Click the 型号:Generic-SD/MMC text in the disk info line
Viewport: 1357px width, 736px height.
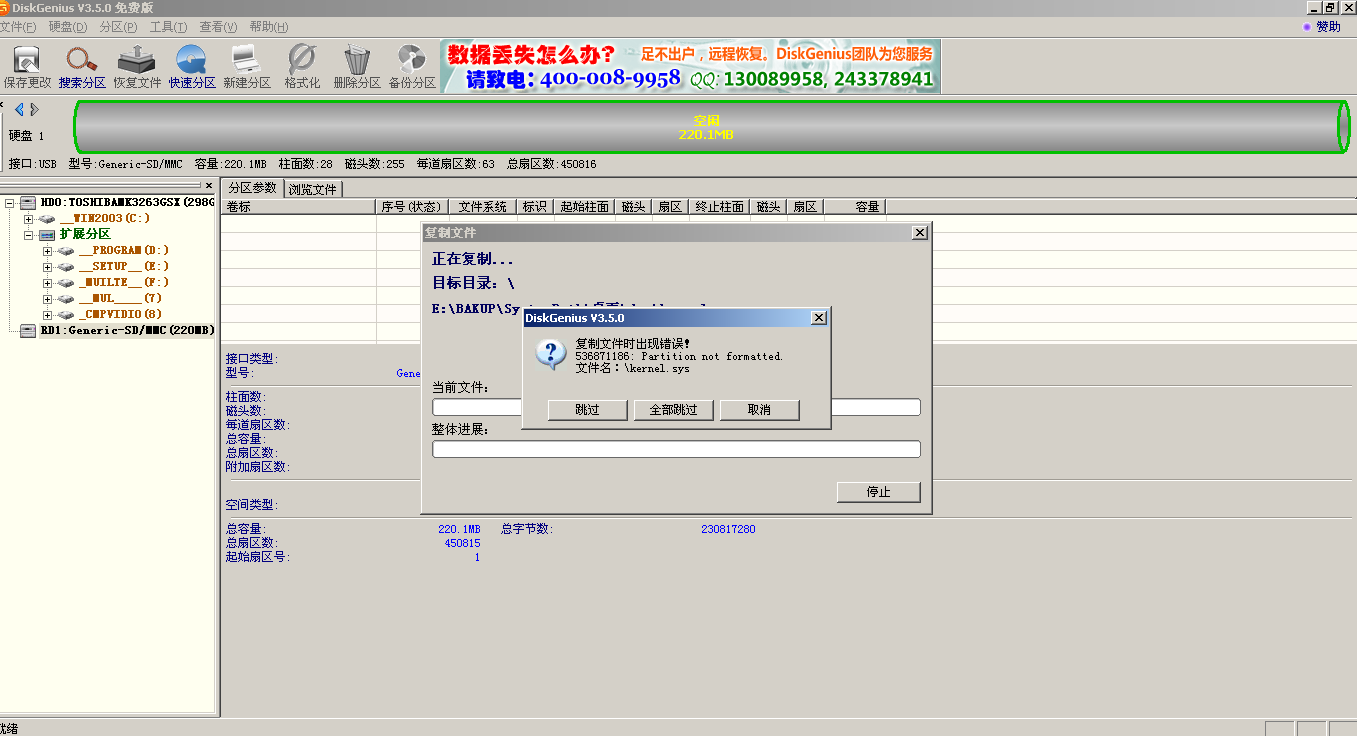pyautogui.click(x=126, y=164)
